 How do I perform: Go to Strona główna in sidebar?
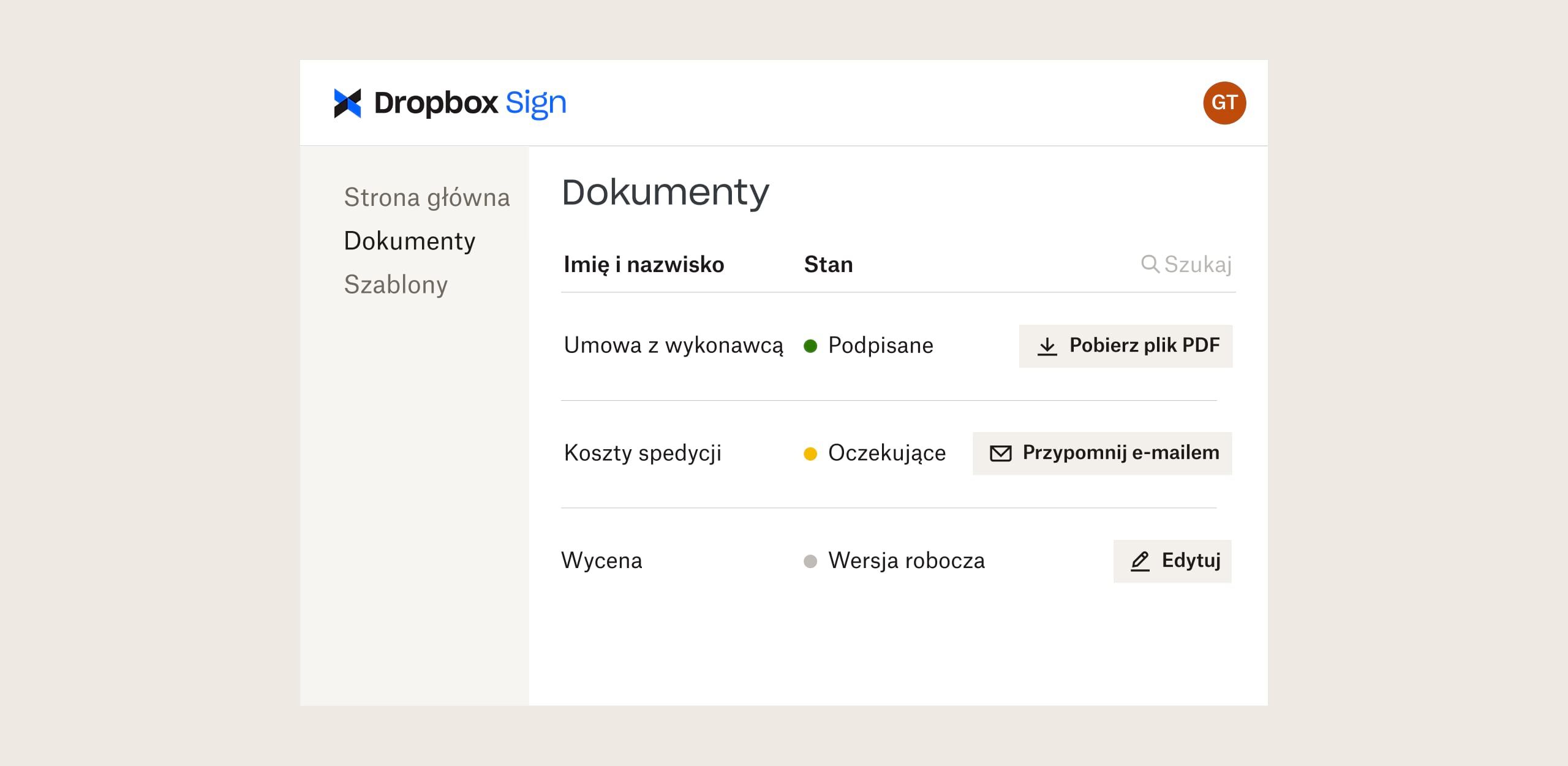[x=427, y=198]
